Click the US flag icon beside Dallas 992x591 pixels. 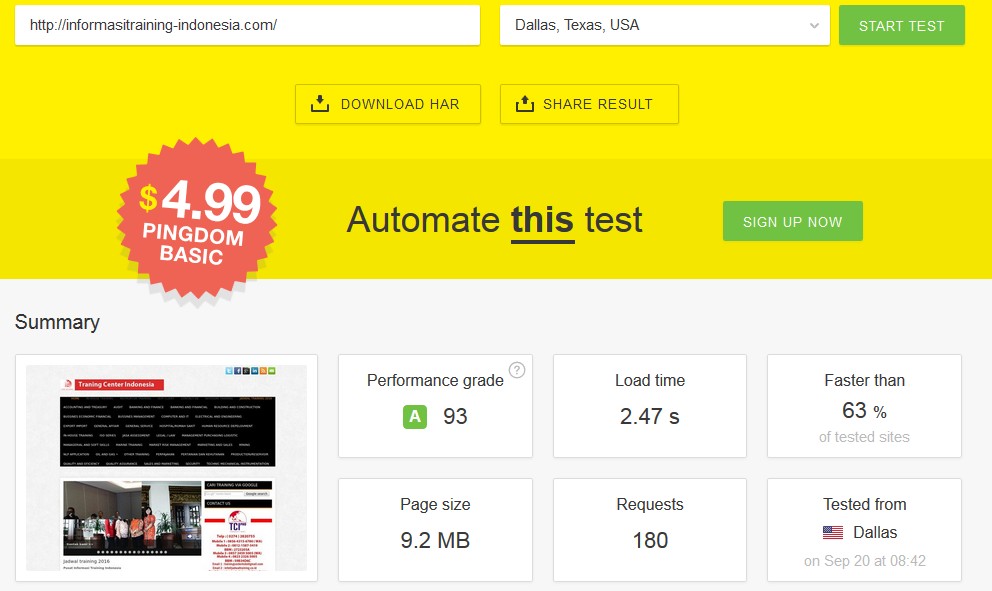click(833, 533)
